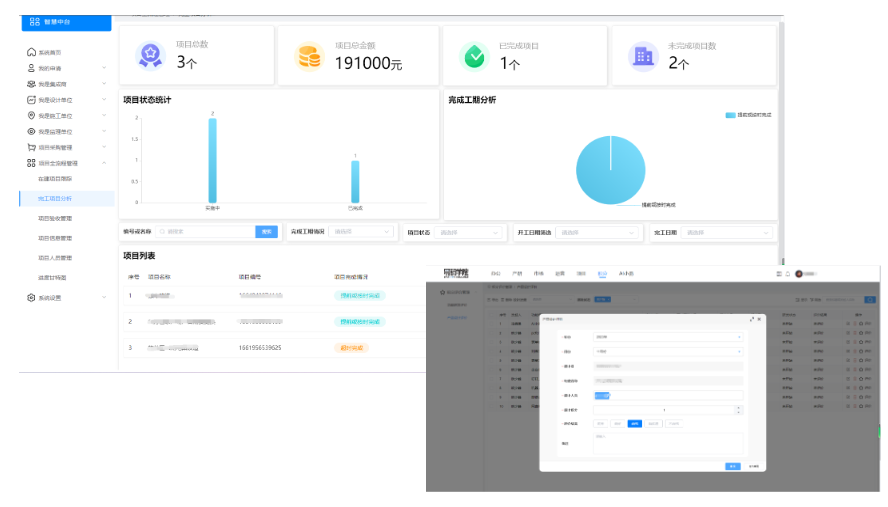Click the green check icon on 已完成项目 card
888x507 pixels.
[474, 57]
